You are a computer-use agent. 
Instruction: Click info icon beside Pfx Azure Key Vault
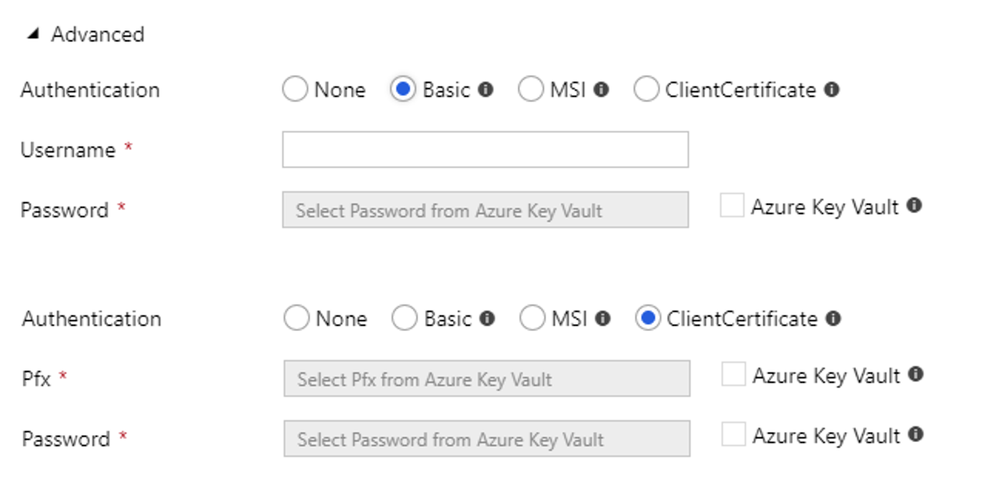916,375
